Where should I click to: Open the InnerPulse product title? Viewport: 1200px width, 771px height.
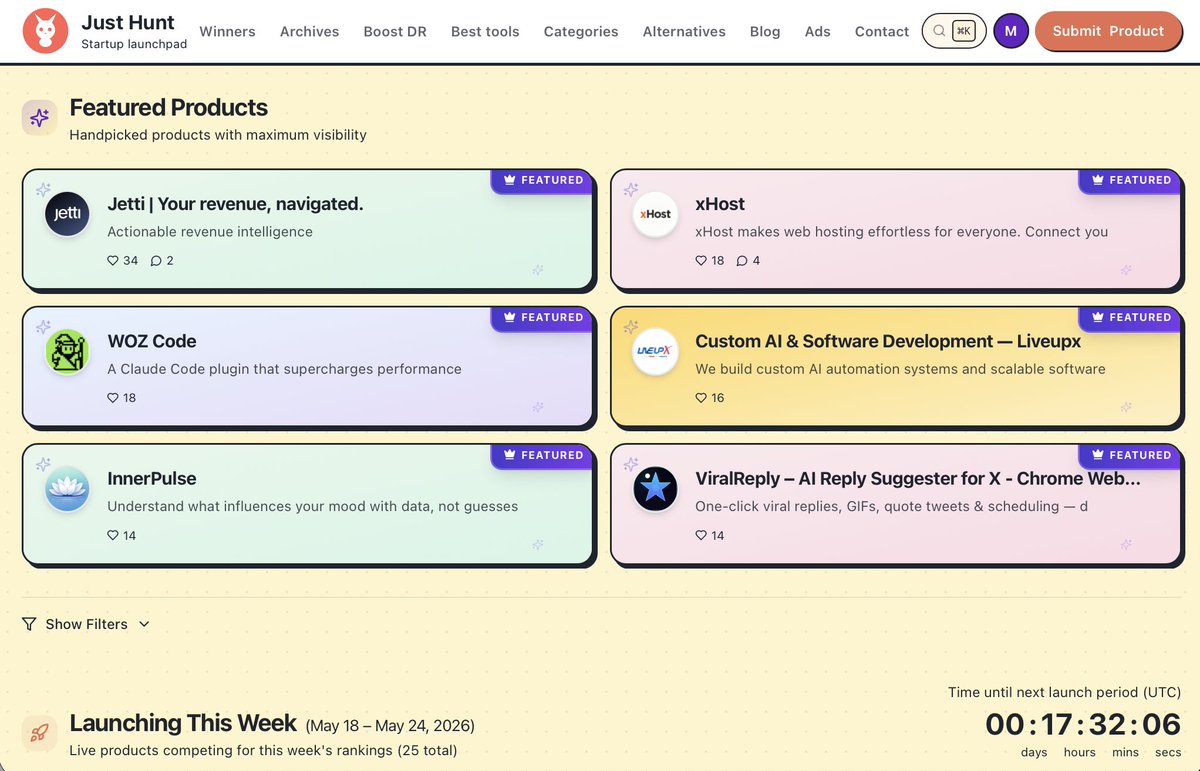(x=152, y=479)
